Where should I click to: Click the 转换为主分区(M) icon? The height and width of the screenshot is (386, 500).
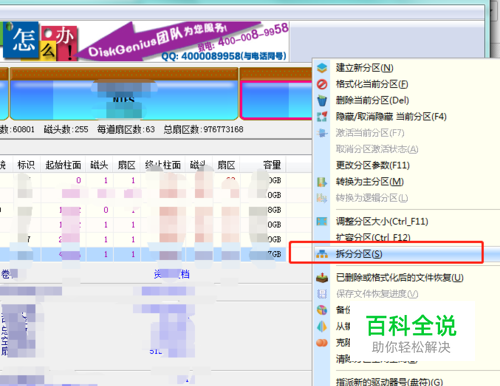(x=322, y=182)
